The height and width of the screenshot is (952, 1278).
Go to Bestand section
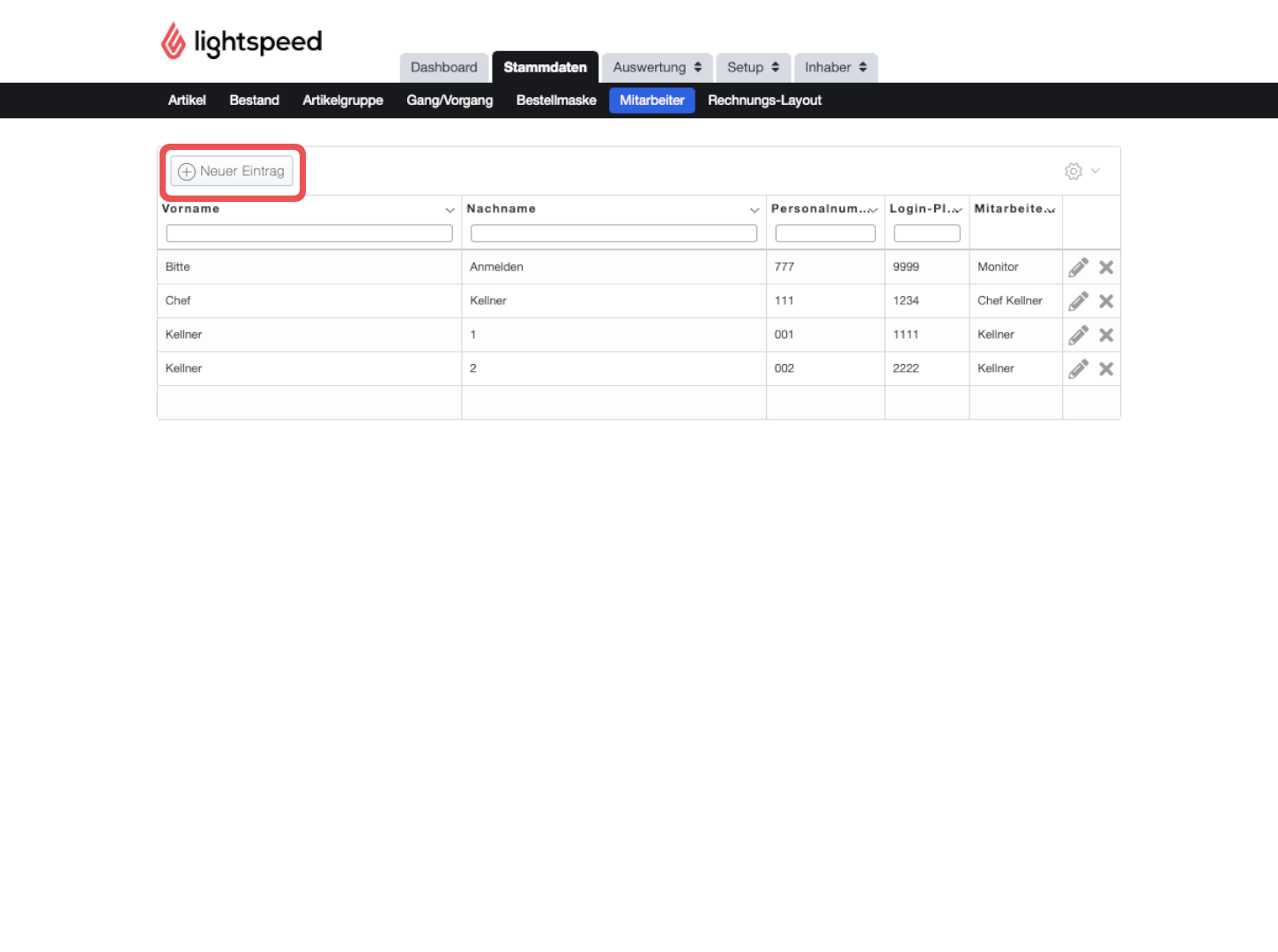click(x=255, y=100)
